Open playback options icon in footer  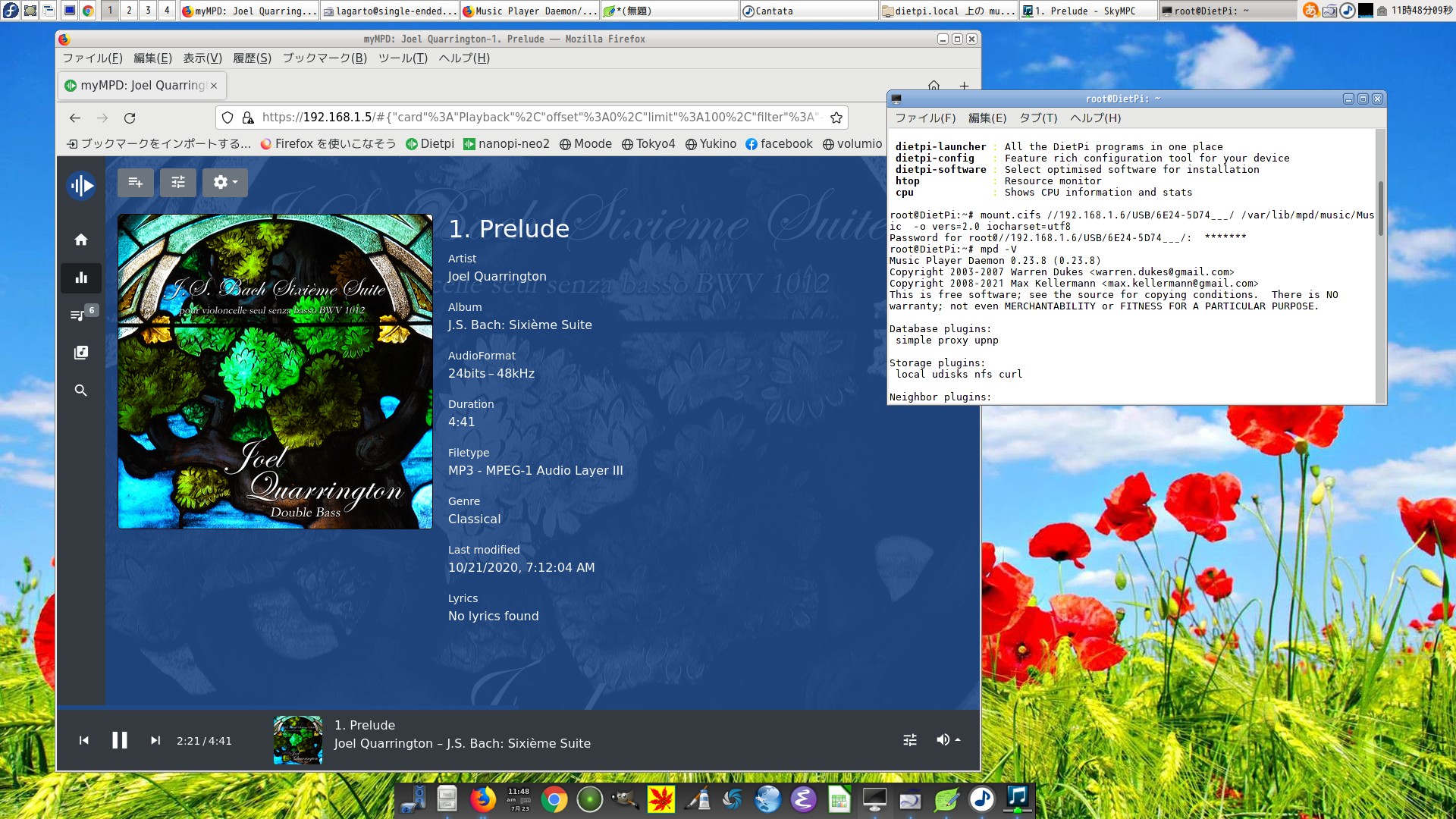tap(910, 739)
